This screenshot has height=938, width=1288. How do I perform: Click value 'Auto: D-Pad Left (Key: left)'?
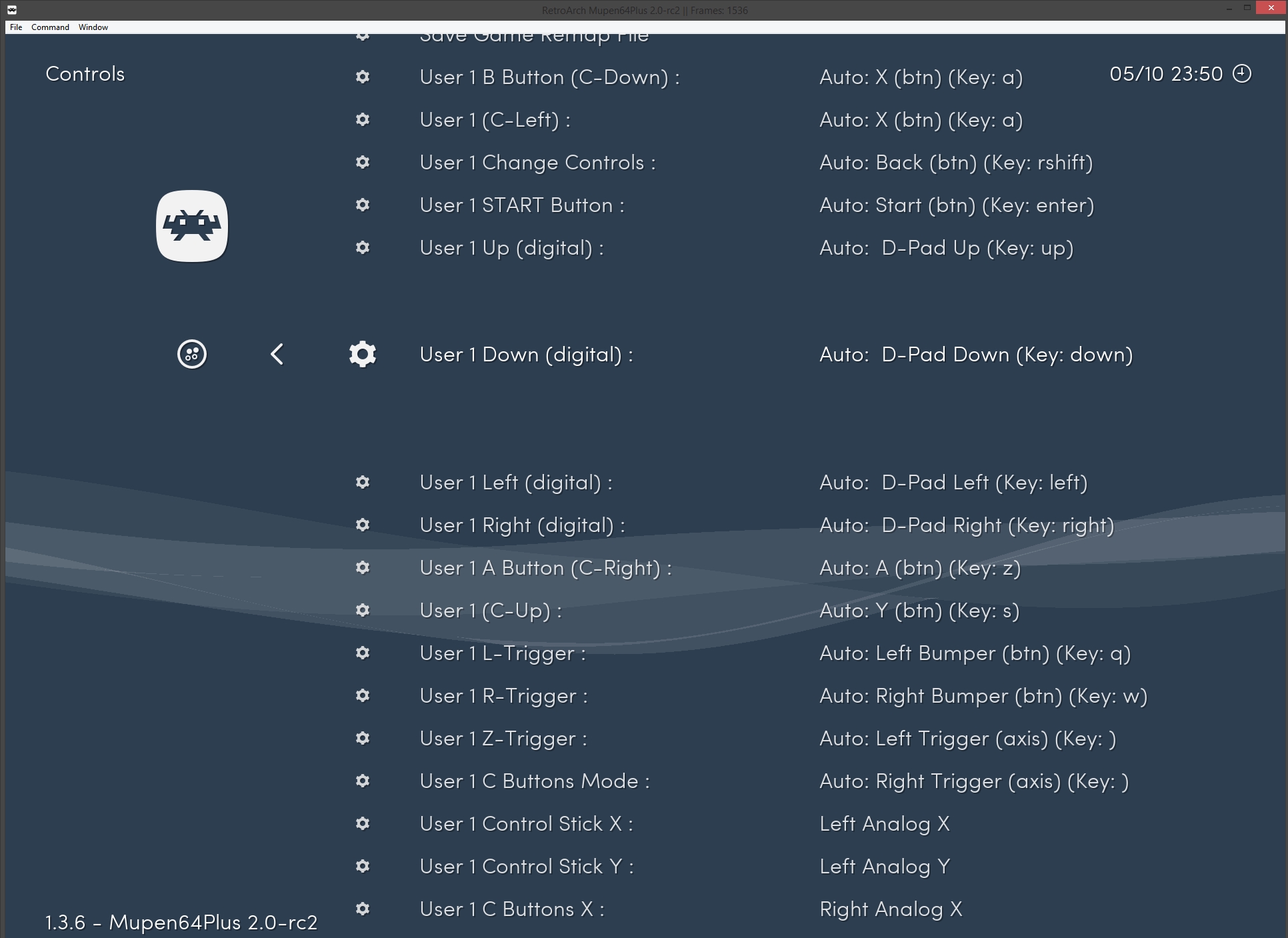(x=953, y=483)
